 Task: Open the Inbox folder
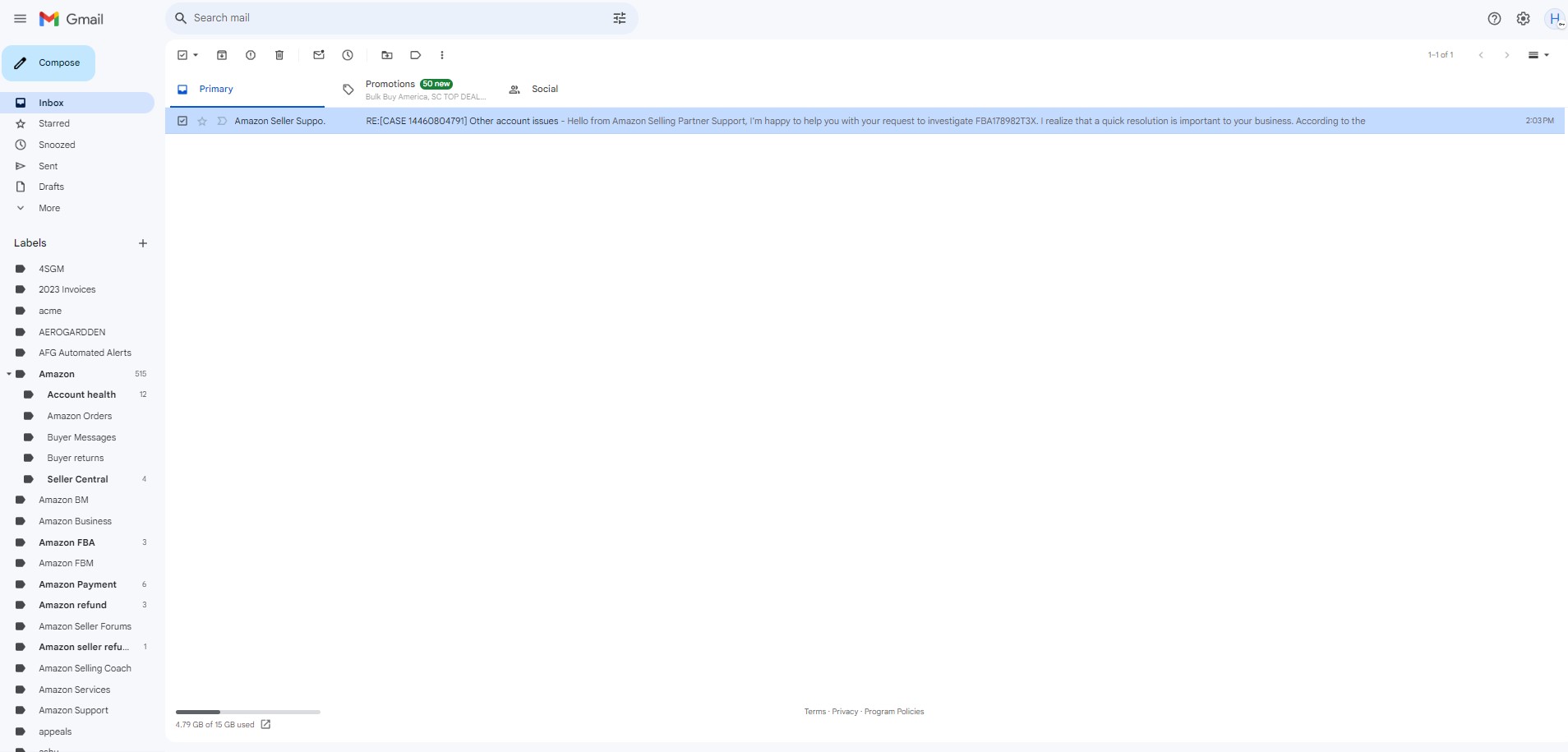pyautogui.click(x=77, y=103)
